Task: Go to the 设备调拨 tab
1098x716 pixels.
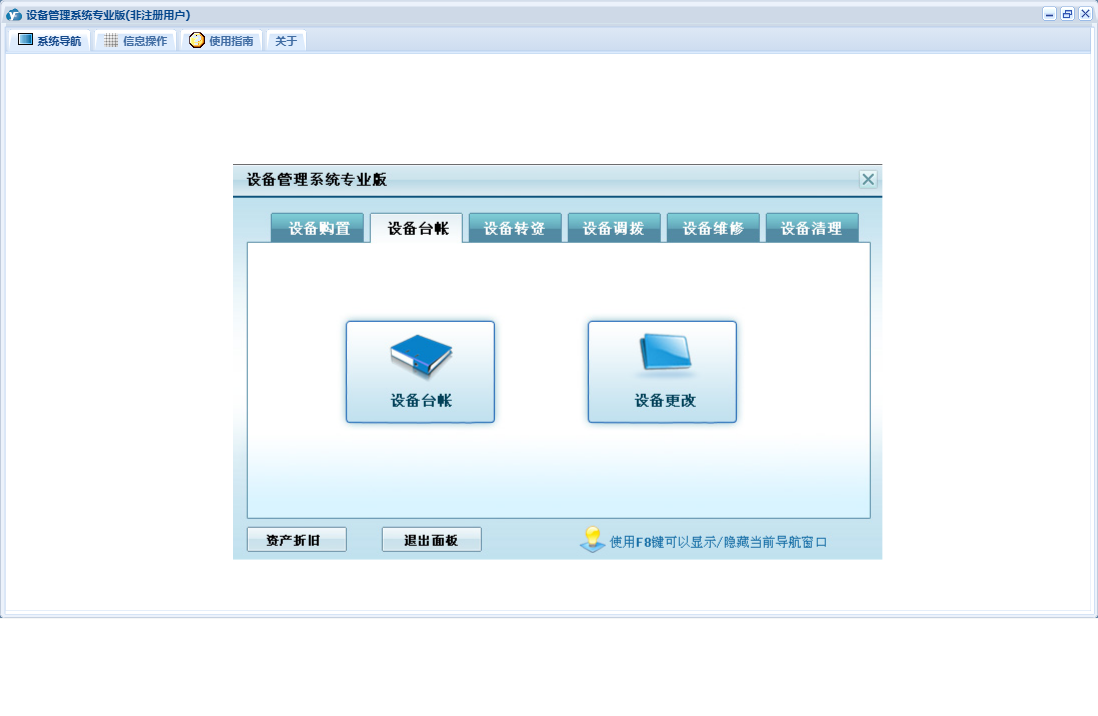Action: click(614, 229)
